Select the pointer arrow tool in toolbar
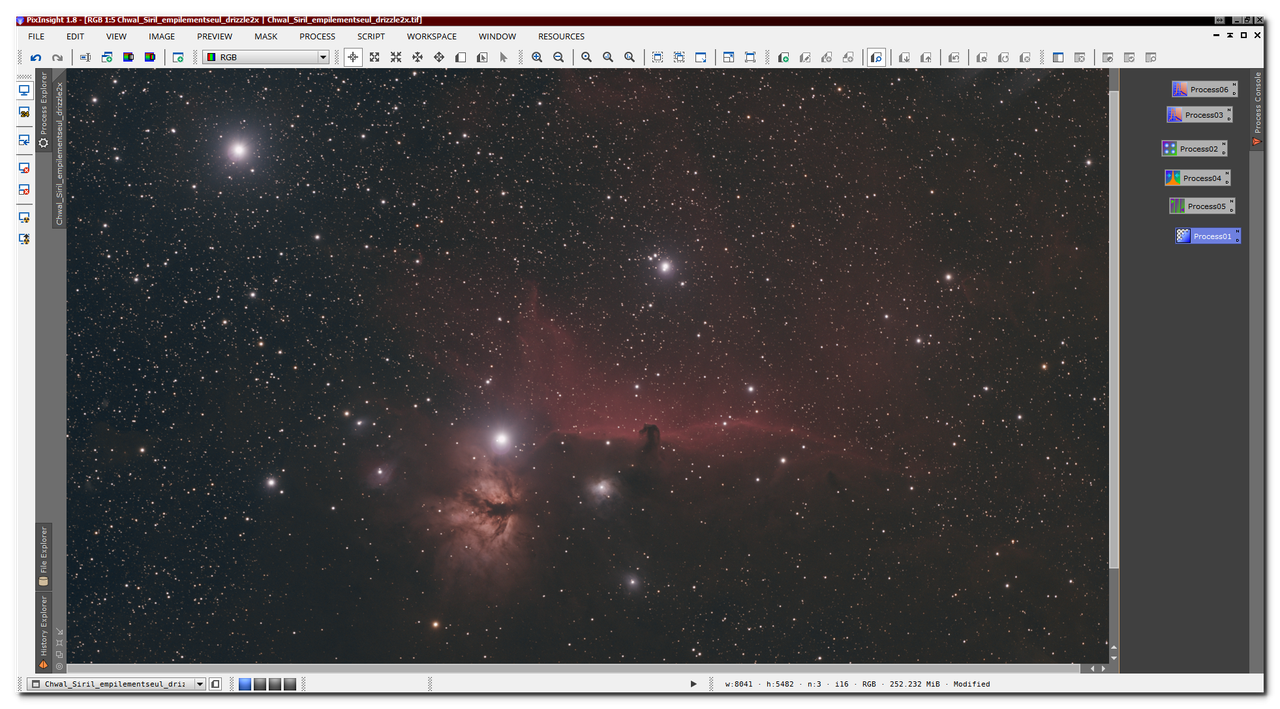This screenshot has height=709, width=1280. [x=503, y=57]
